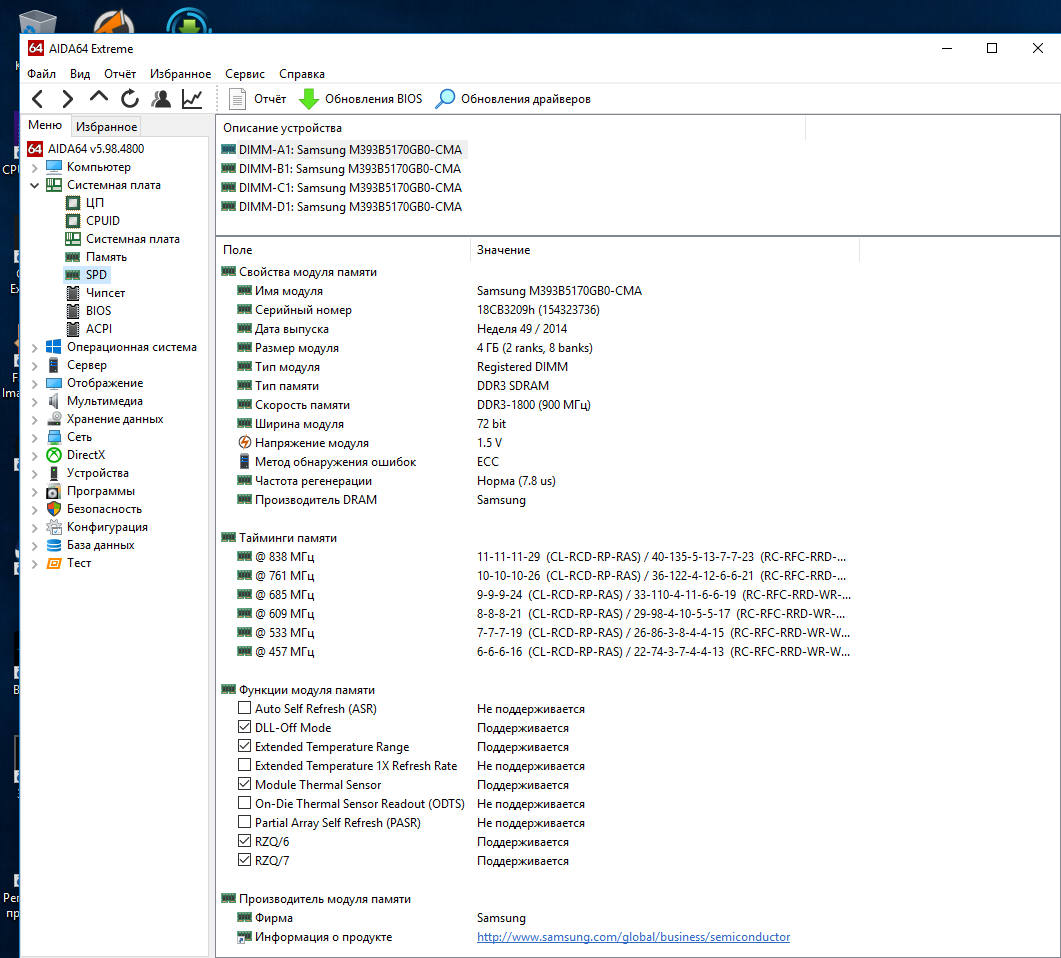The image size is (1061, 958).
Task: Open Память in the sidebar tree
Action: coord(106,256)
